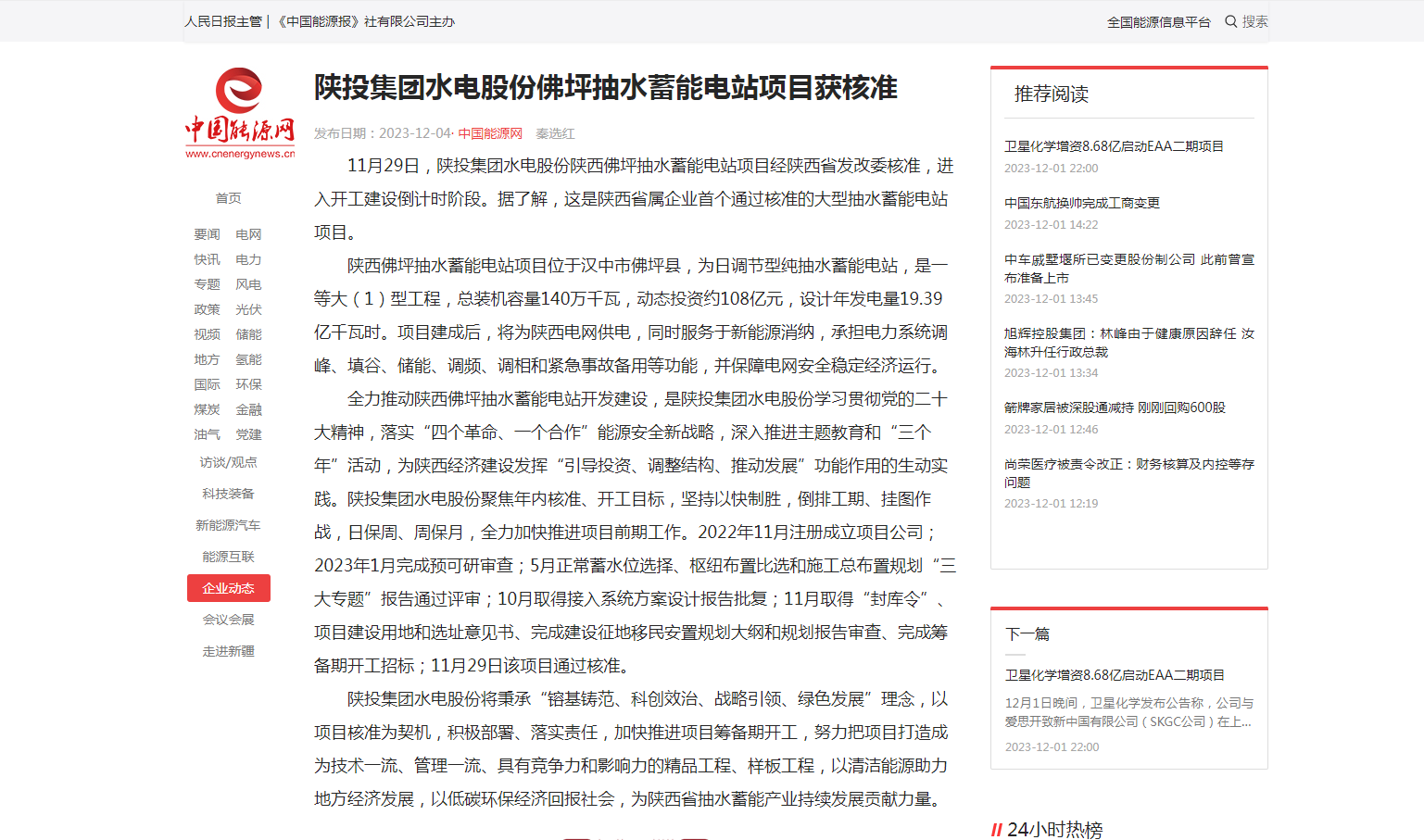The height and width of the screenshot is (840, 1424).
Task: Go to 走进新疆 section
Action: click(228, 651)
